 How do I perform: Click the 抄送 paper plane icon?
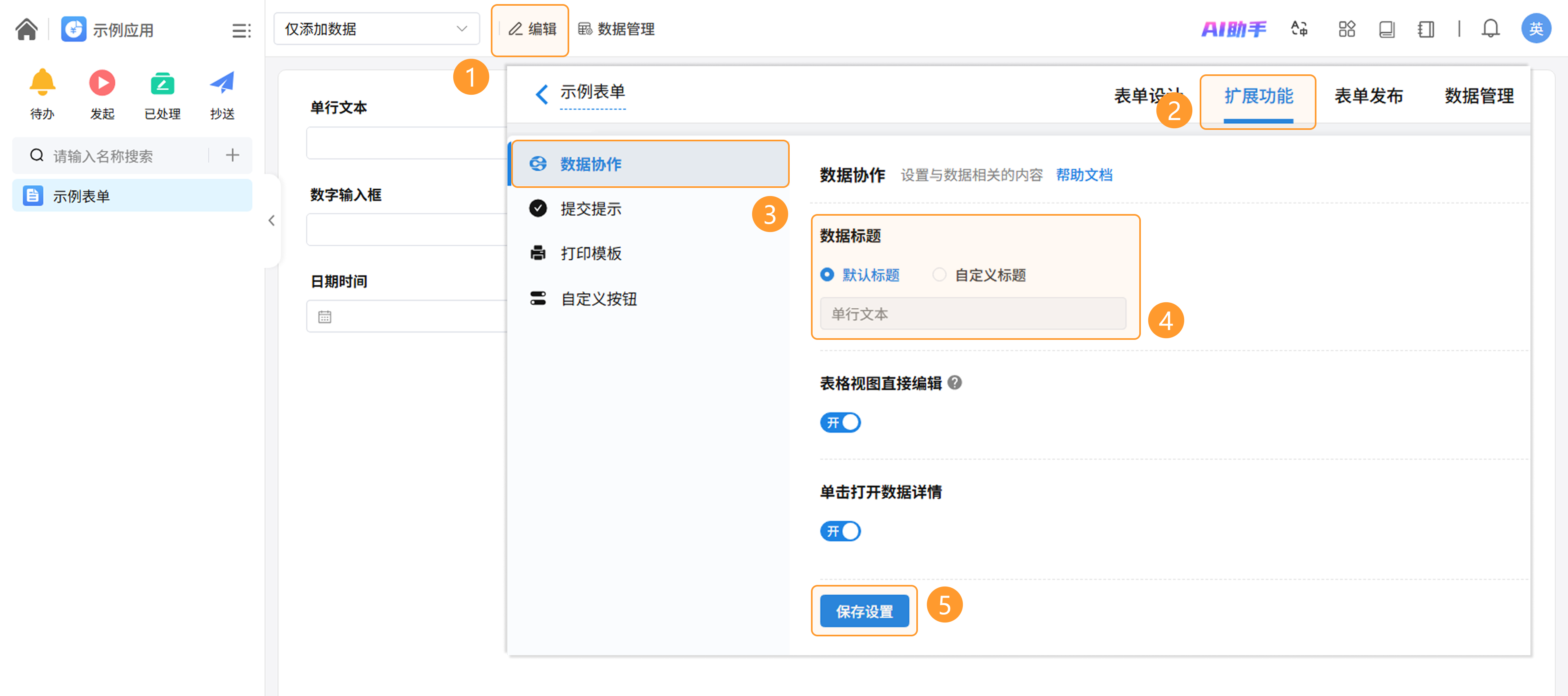coord(222,83)
